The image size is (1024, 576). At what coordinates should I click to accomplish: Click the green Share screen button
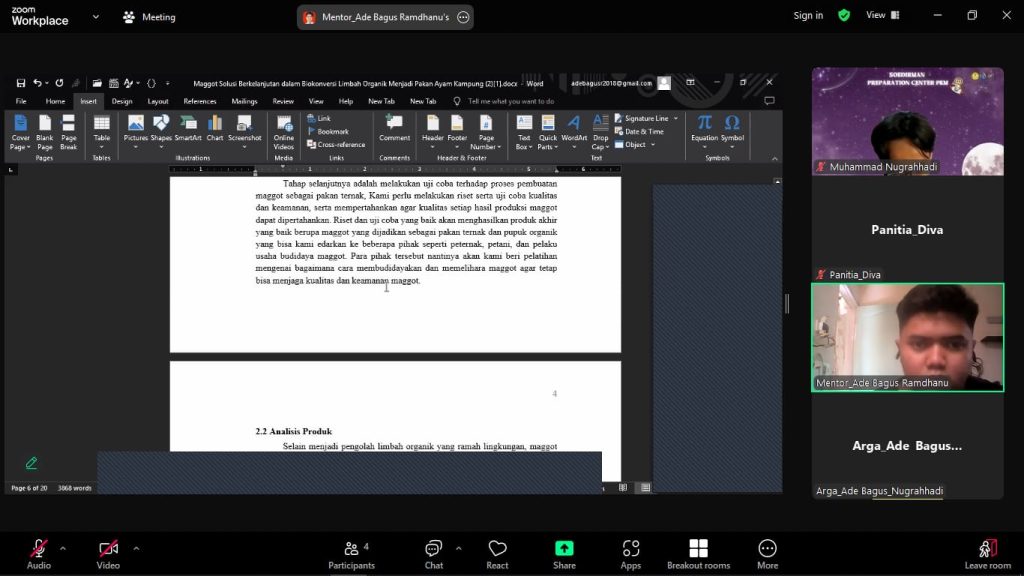click(x=564, y=551)
